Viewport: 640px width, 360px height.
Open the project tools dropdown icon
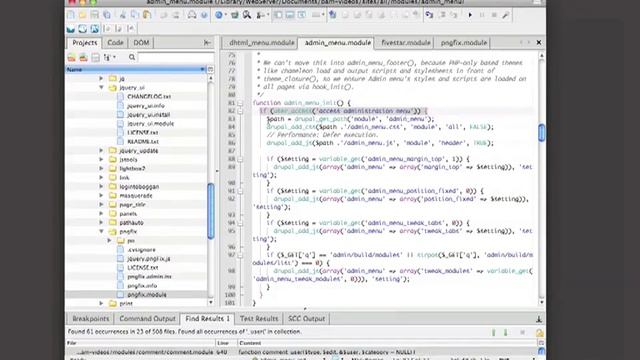(109, 57)
